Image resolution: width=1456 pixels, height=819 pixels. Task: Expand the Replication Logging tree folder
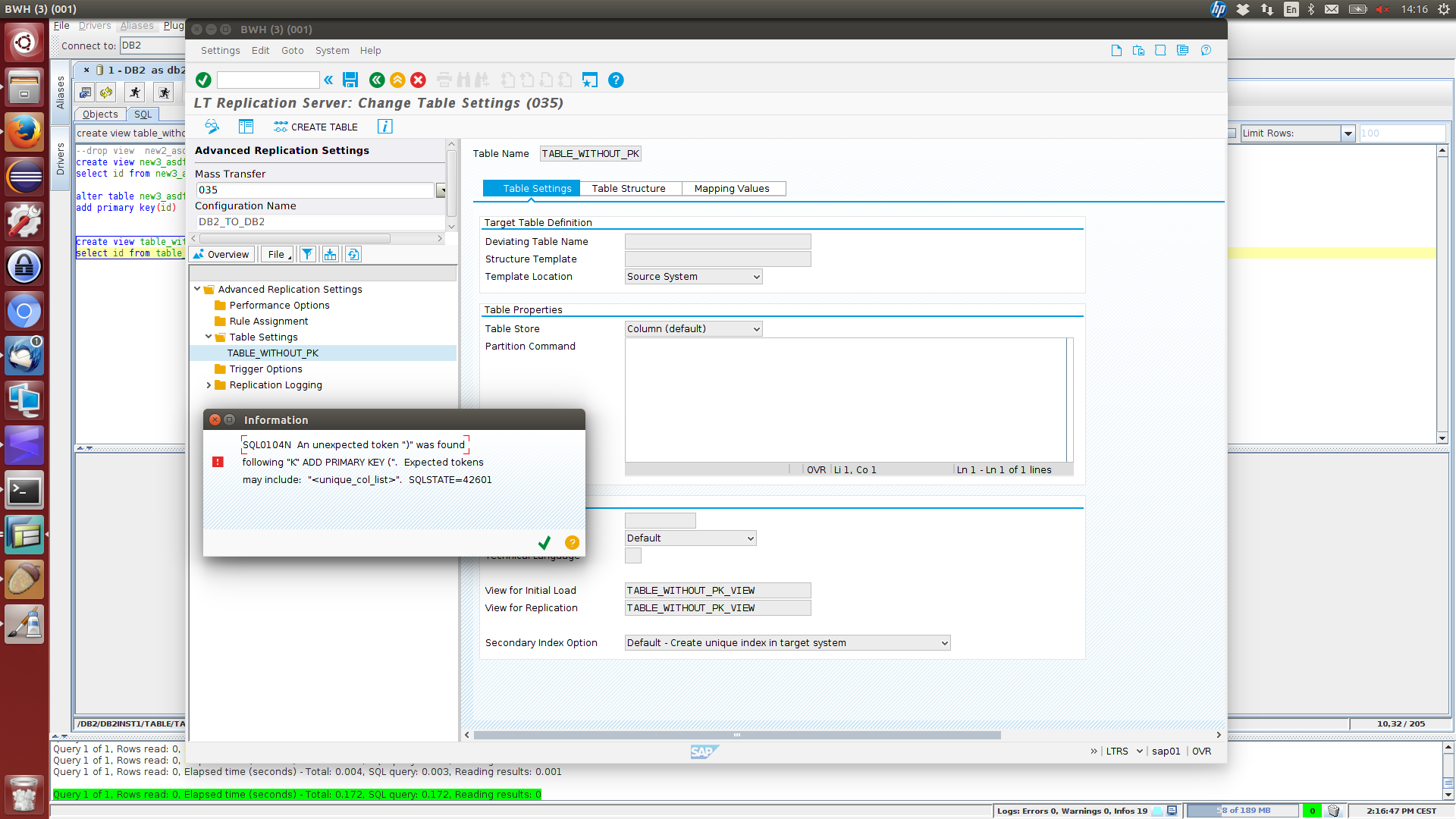point(209,385)
